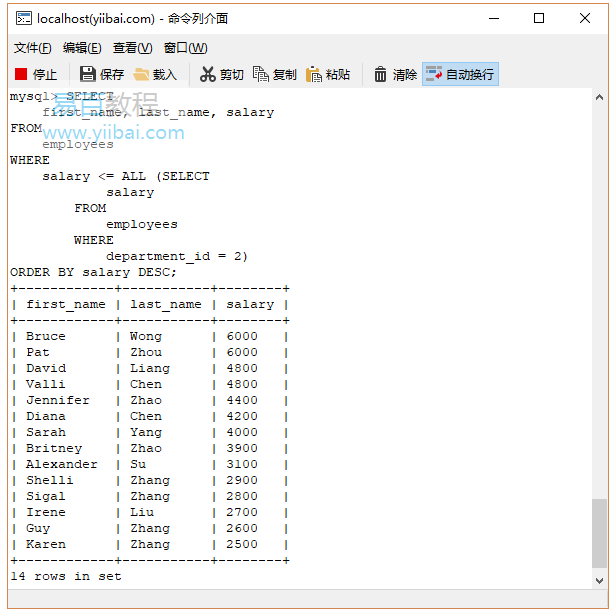Screen dimensions: 616x613
Task: Save the query with 保存 disk icon
Action: point(88,74)
